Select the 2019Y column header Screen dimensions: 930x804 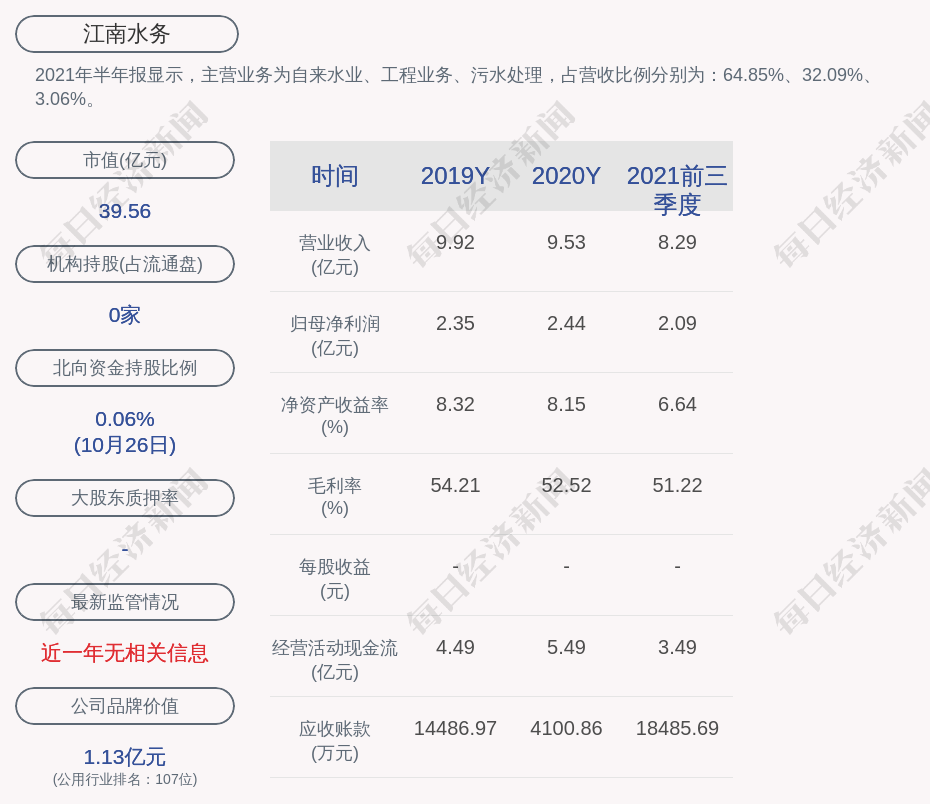tap(455, 176)
